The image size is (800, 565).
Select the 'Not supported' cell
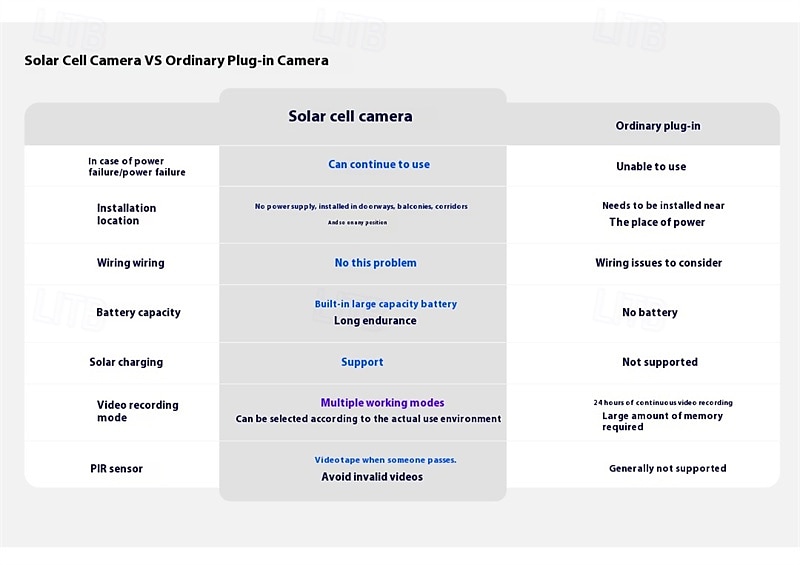pyautogui.click(x=660, y=362)
